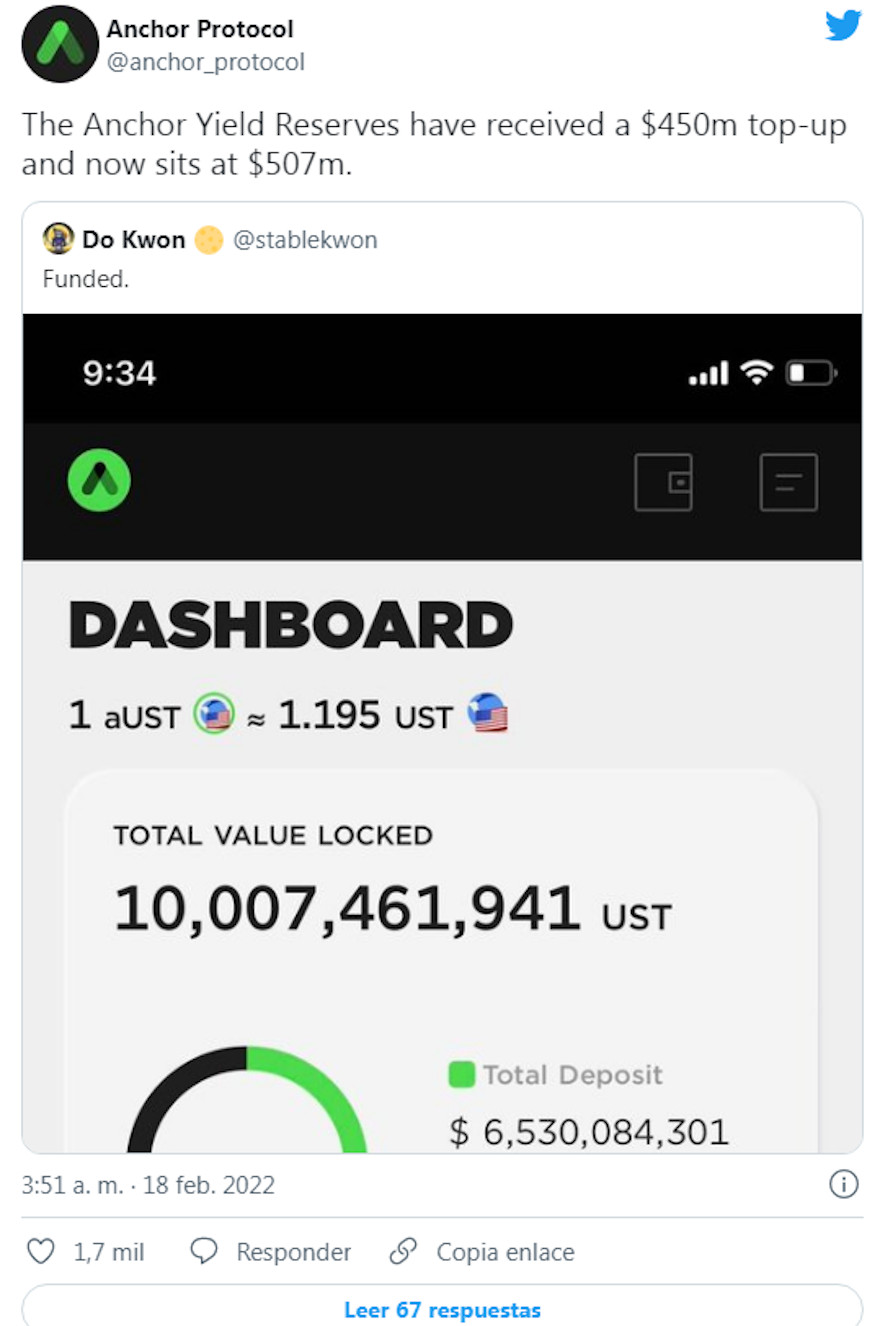Open the @anchor_protocol handle

click(205, 62)
